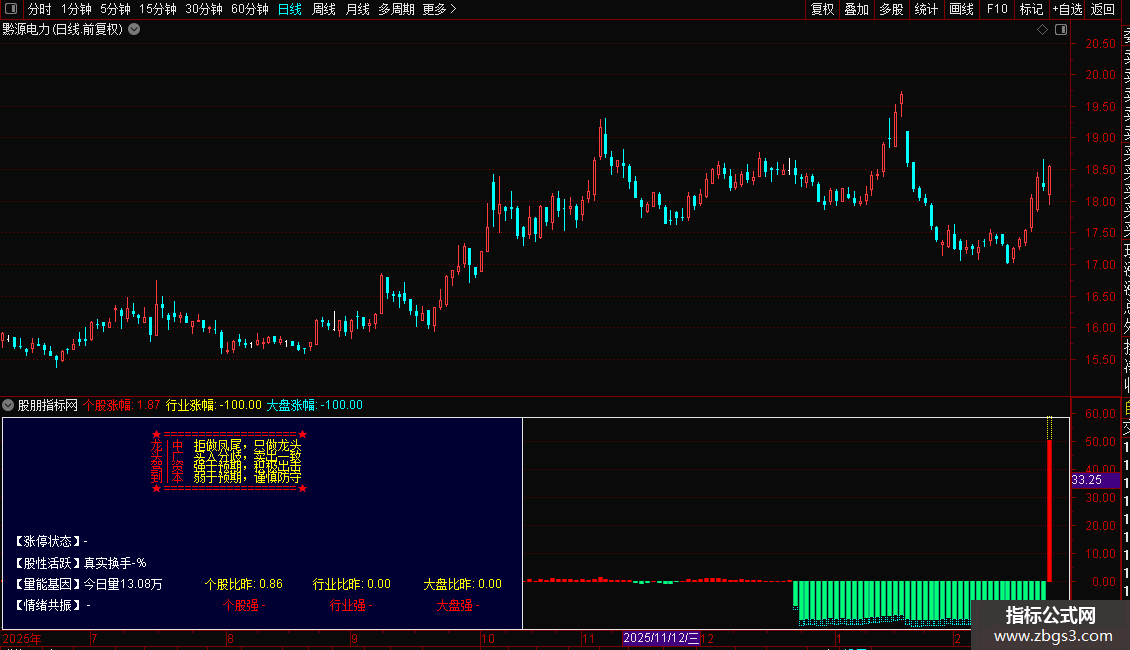Open the F10 company info

click(997, 9)
